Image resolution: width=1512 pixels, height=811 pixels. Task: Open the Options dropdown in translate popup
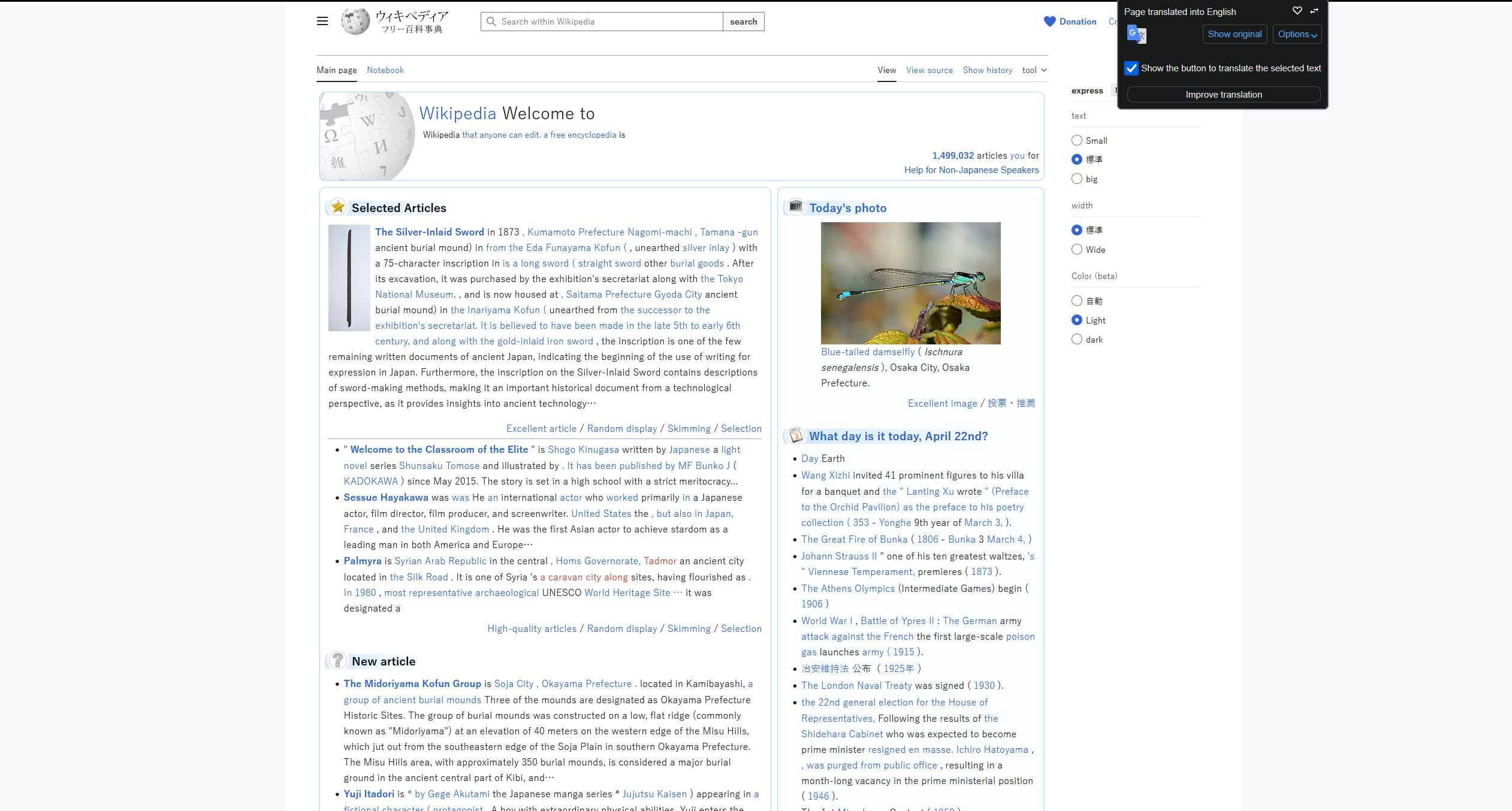pos(1297,34)
